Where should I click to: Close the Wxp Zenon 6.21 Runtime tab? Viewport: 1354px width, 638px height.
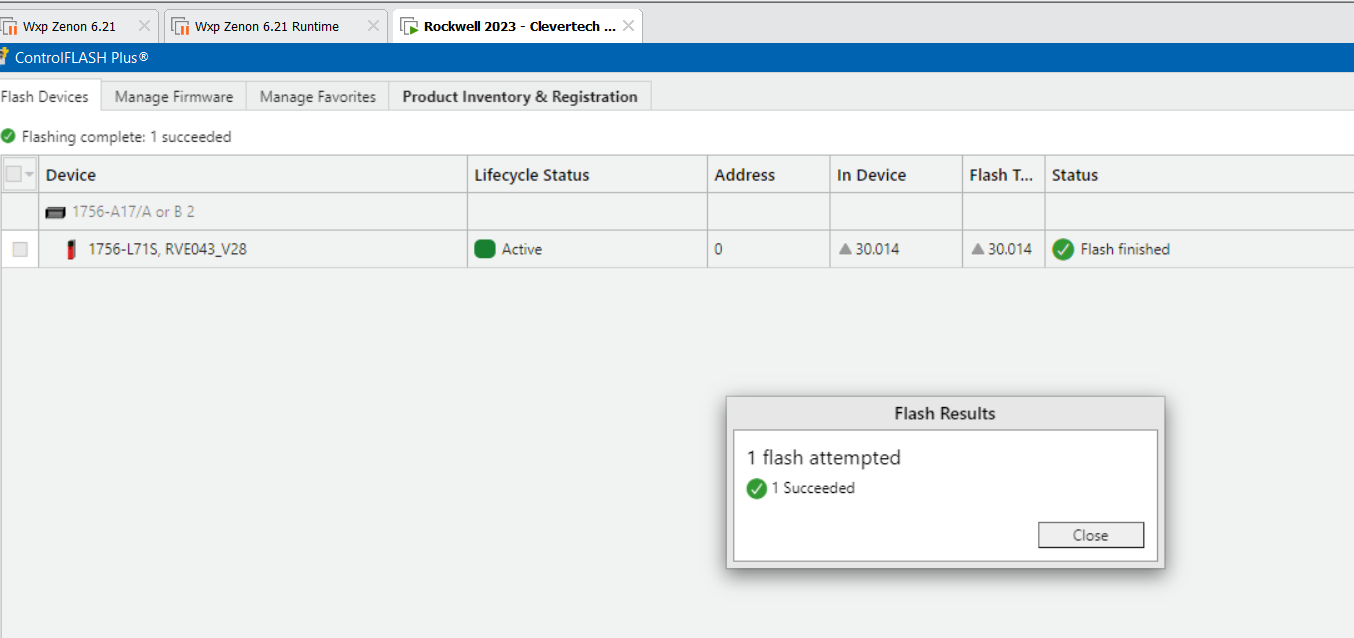point(373,26)
